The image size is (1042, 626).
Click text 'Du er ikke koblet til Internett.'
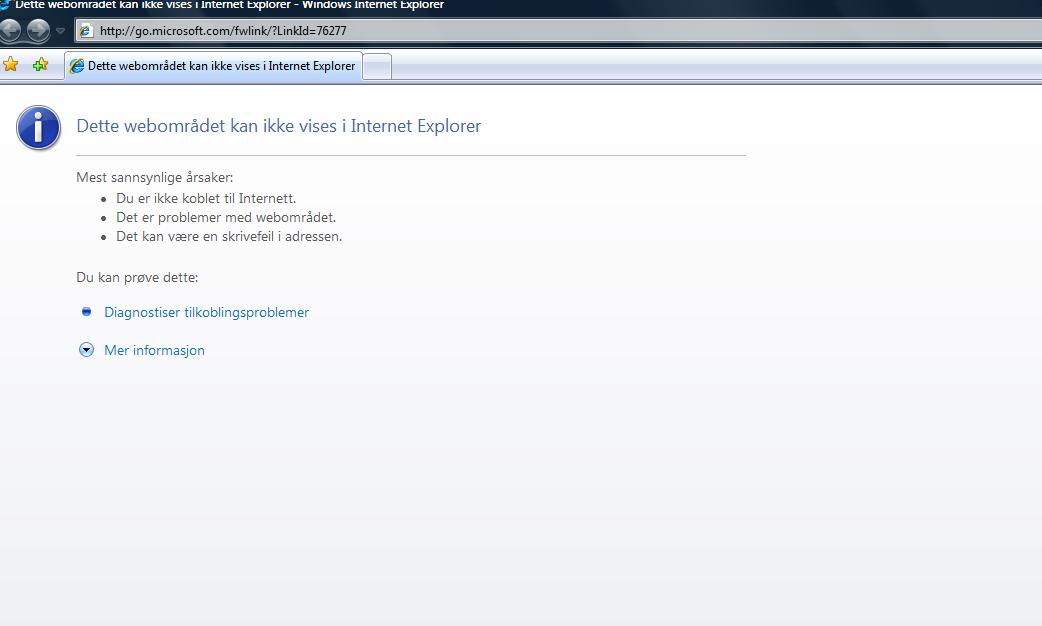pyautogui.click(x=206, y=198)
